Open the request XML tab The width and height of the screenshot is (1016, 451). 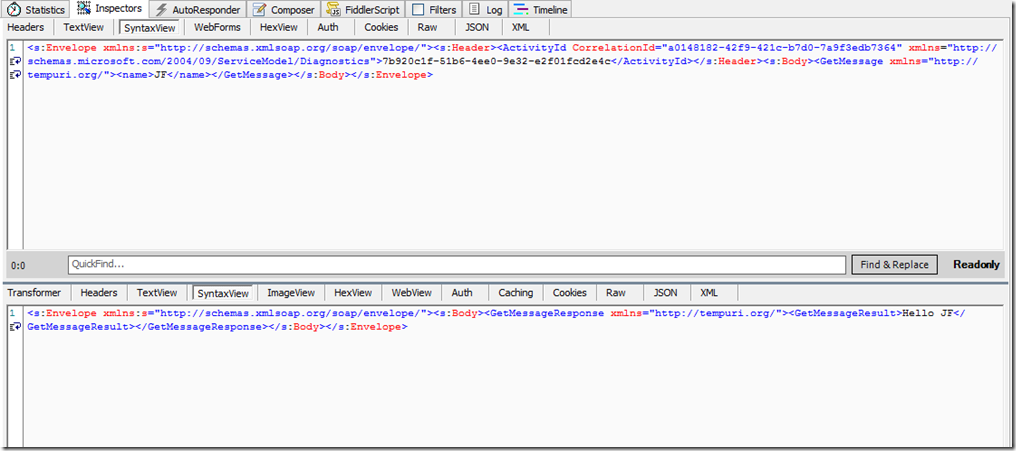[520, 27]
